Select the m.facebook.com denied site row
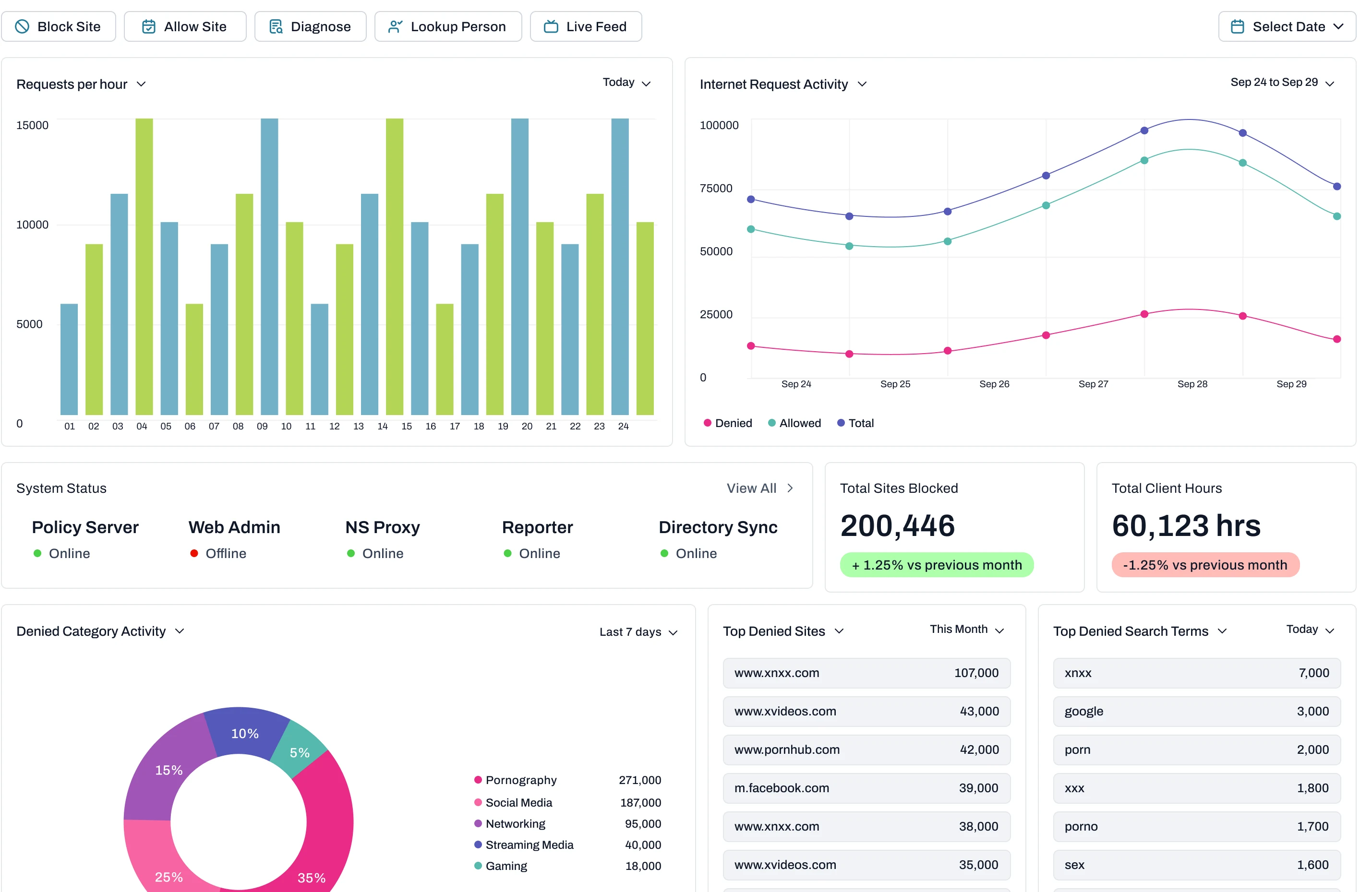This screenshot has height=892, width=1372. [x=867, y=788]
